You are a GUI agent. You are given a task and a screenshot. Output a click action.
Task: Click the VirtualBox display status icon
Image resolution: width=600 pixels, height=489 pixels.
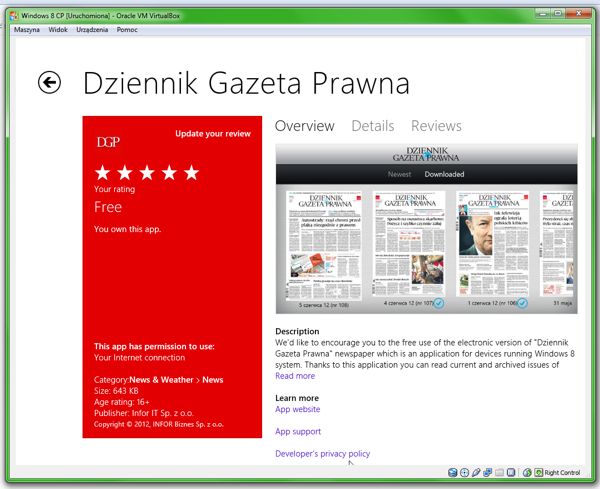click(510, 473)
